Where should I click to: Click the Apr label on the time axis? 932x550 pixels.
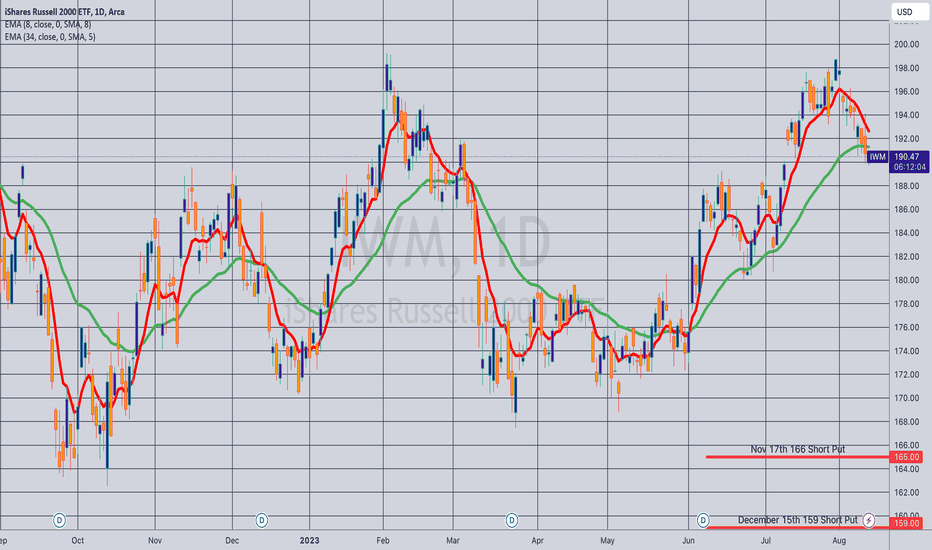coord(537,540)
